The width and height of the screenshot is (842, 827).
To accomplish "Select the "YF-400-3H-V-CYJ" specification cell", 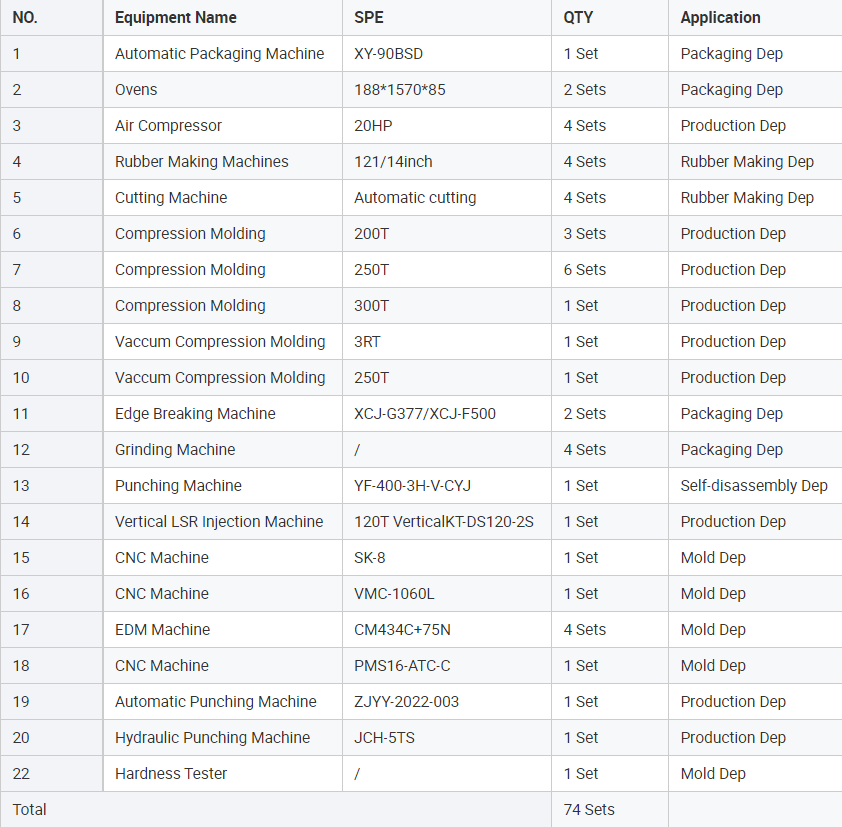I will click(412, 486).
